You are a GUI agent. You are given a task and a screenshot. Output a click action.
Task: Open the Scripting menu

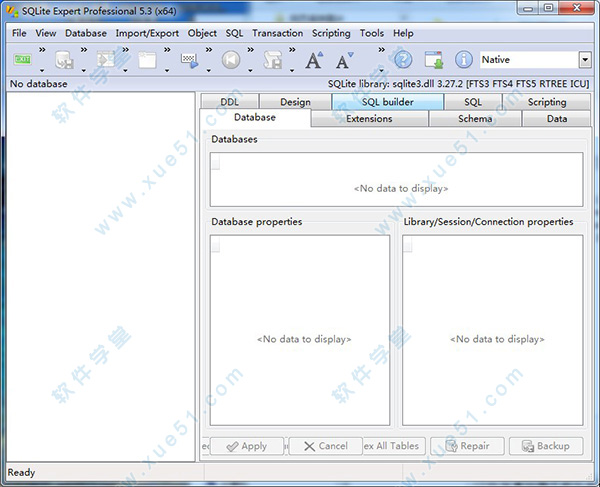331,33
